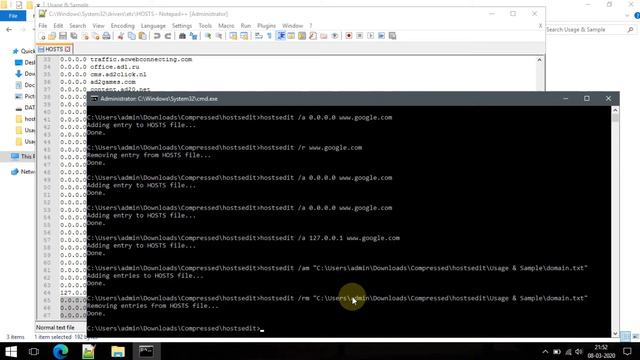Open Find with the binoculars icon
The image size is (640, 360).
(182, 36)
